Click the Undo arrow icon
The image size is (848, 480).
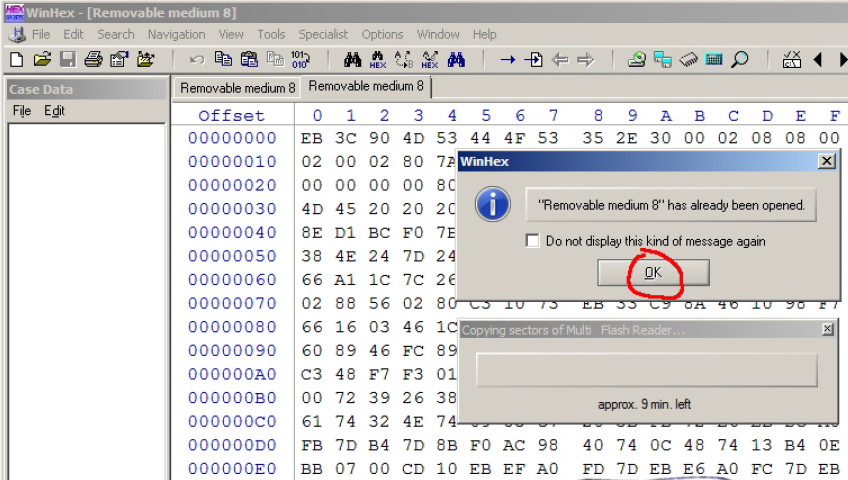click(x=197, y=59)
